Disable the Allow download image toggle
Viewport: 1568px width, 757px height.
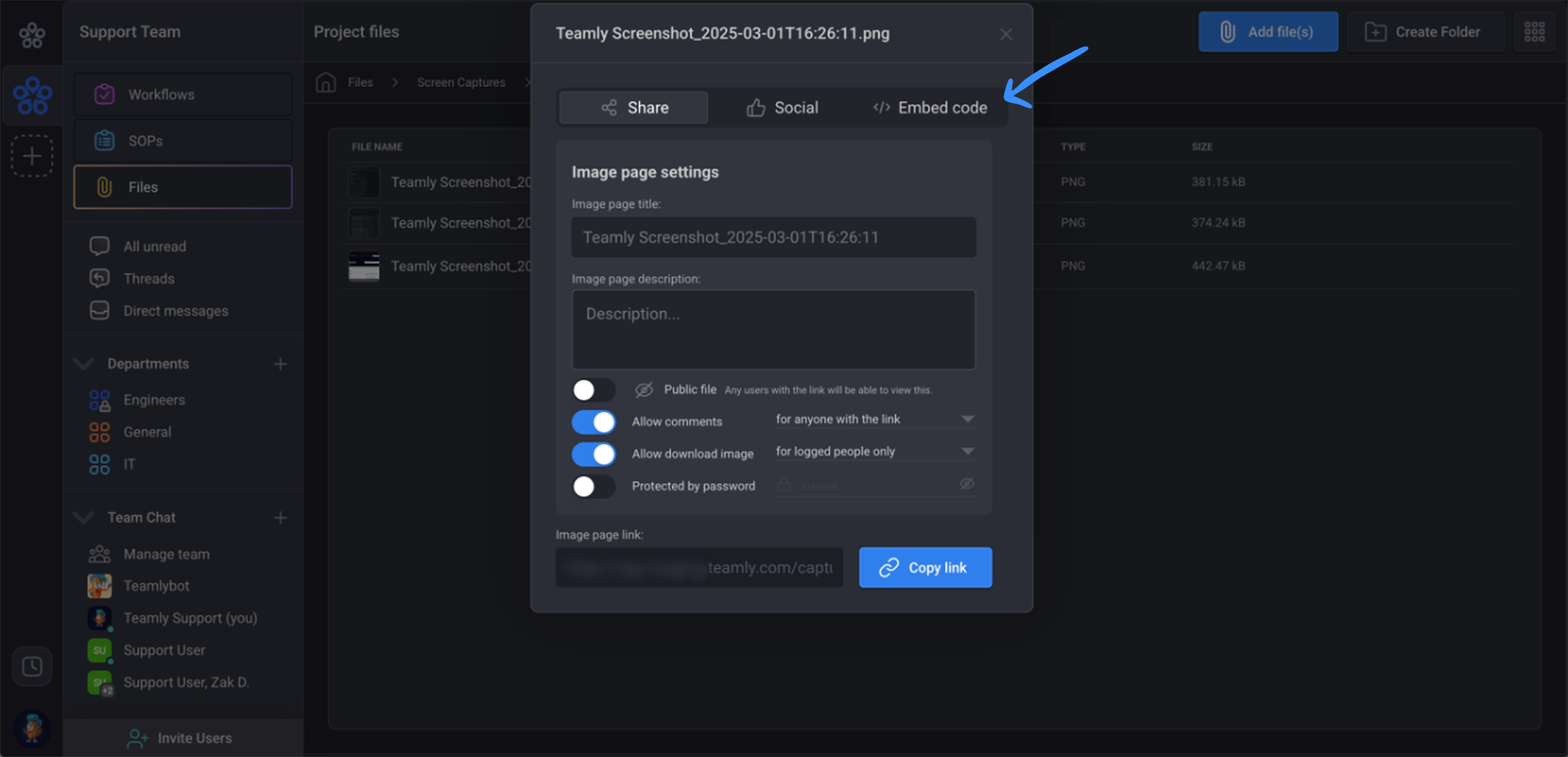pyautogui.click(x=593, y=453)
